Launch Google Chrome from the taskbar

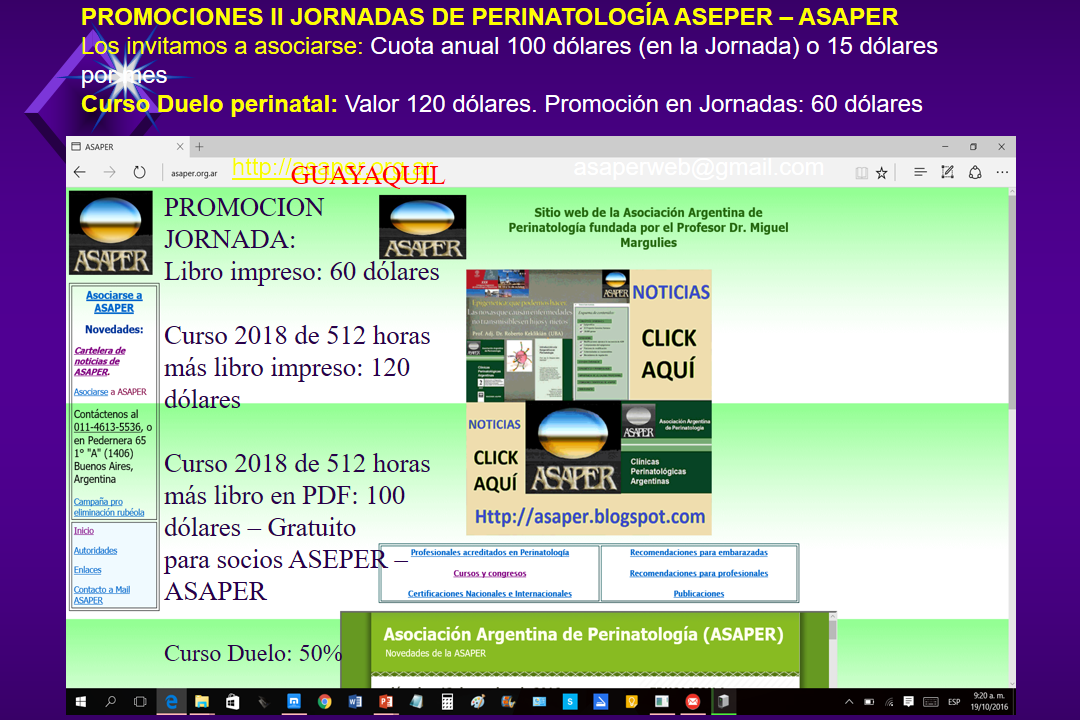click(x=324, y=702)
